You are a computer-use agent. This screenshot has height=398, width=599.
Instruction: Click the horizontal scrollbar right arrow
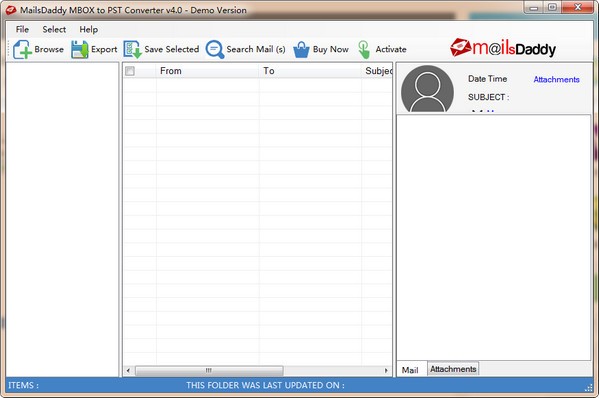386,370
